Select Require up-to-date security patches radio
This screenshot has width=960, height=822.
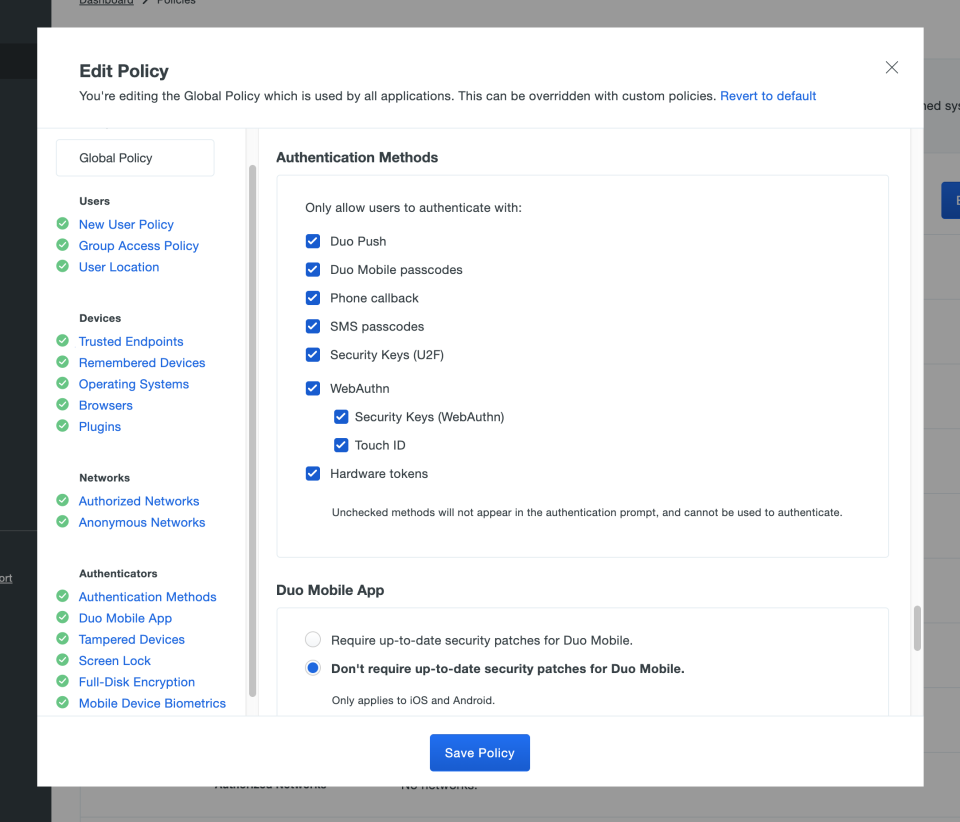(313, 639)
